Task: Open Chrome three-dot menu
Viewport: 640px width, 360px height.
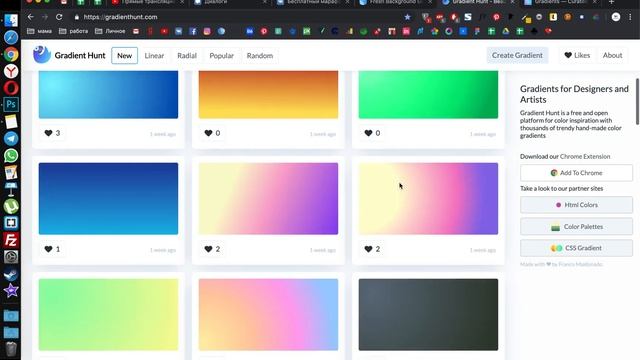Action: click(x=630, y=17)
